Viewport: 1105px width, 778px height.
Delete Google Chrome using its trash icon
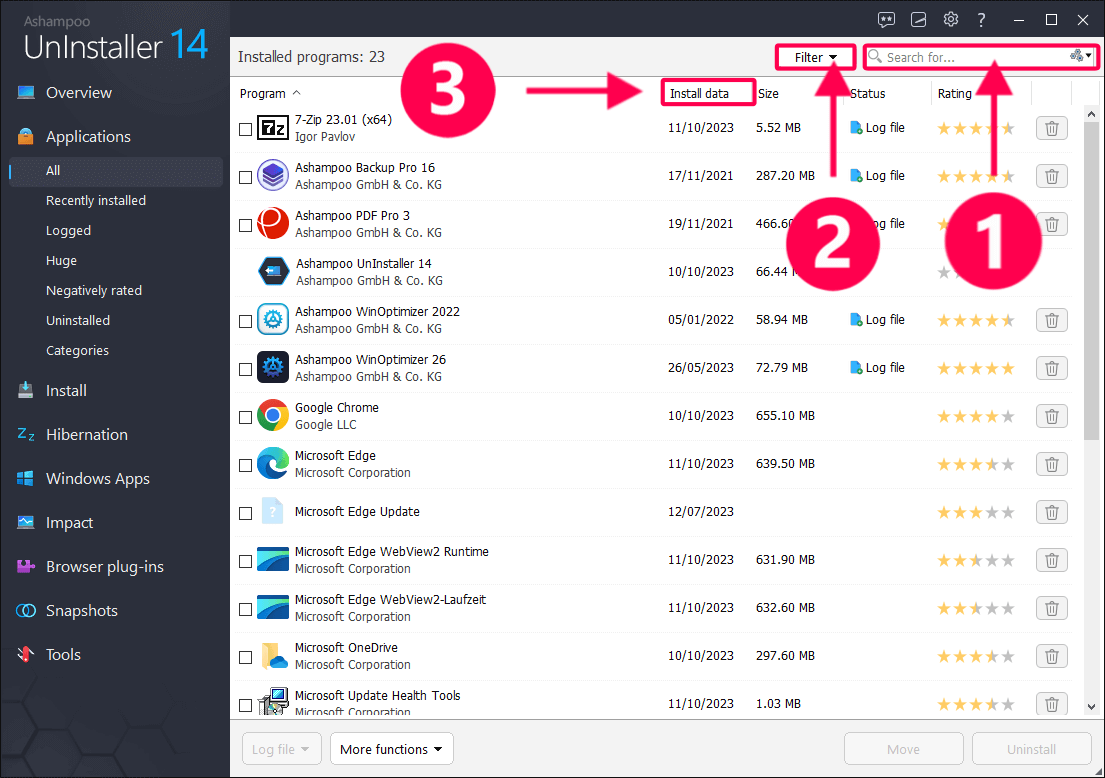pos(1051,416)
